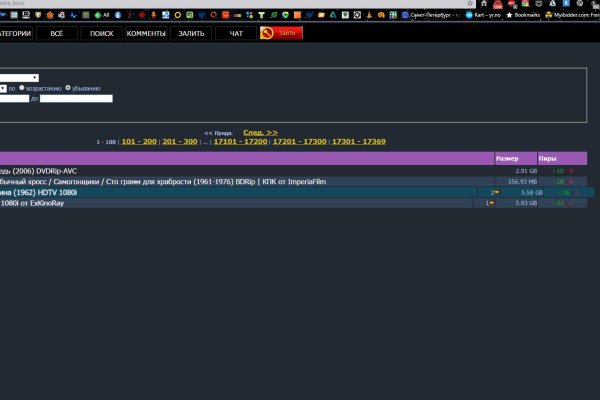
Task: Click the browser menu icon at the top right
Action: tap(594, 4)
